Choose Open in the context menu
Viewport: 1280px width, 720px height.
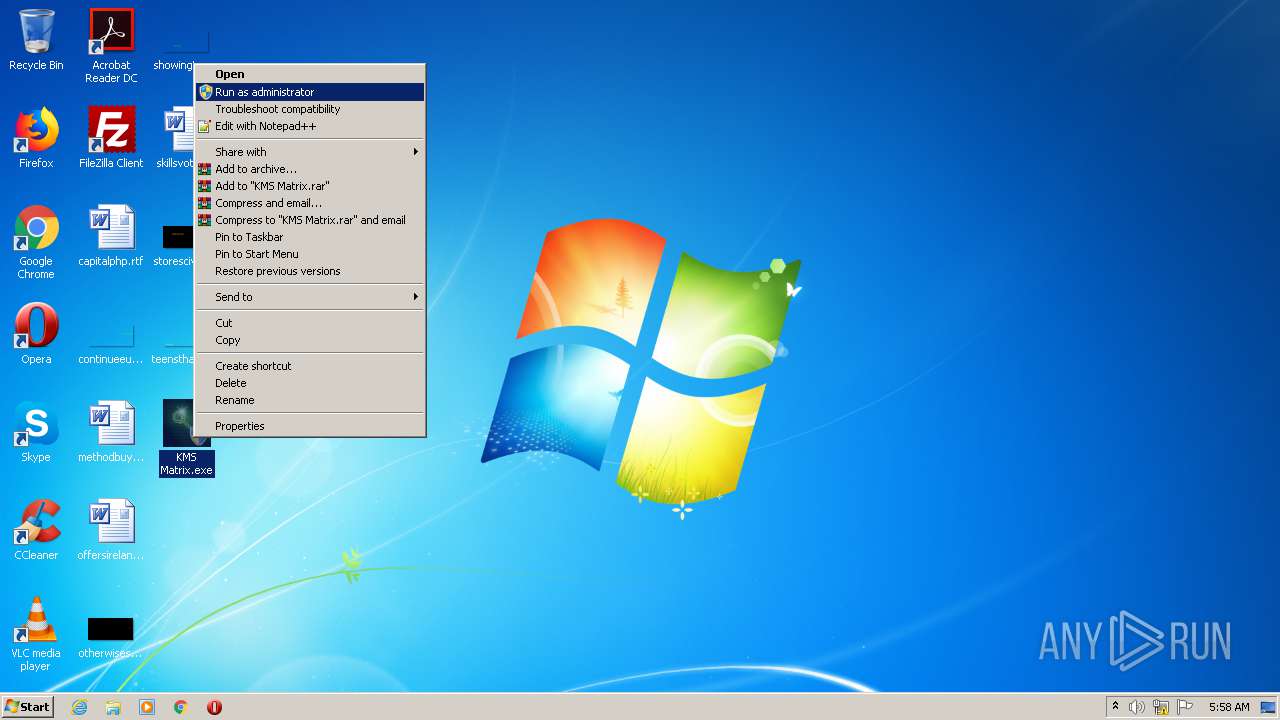(310, 74)
